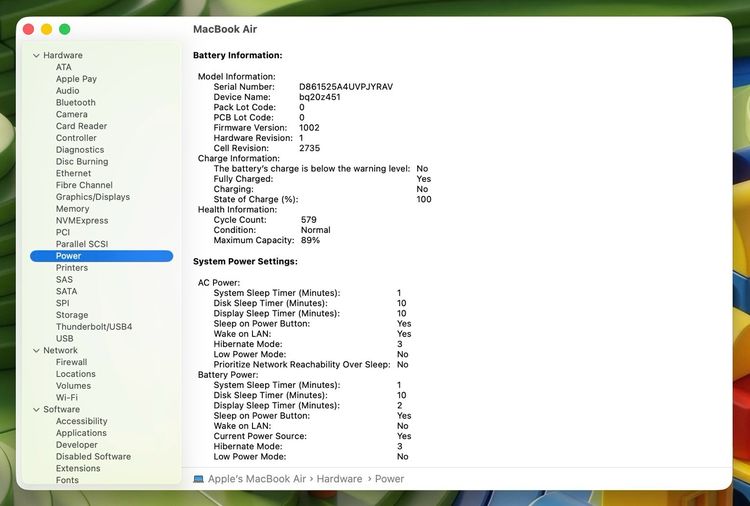Open Applications software list
This screenshot has height=506, width=750.
(x=81, y=433)
